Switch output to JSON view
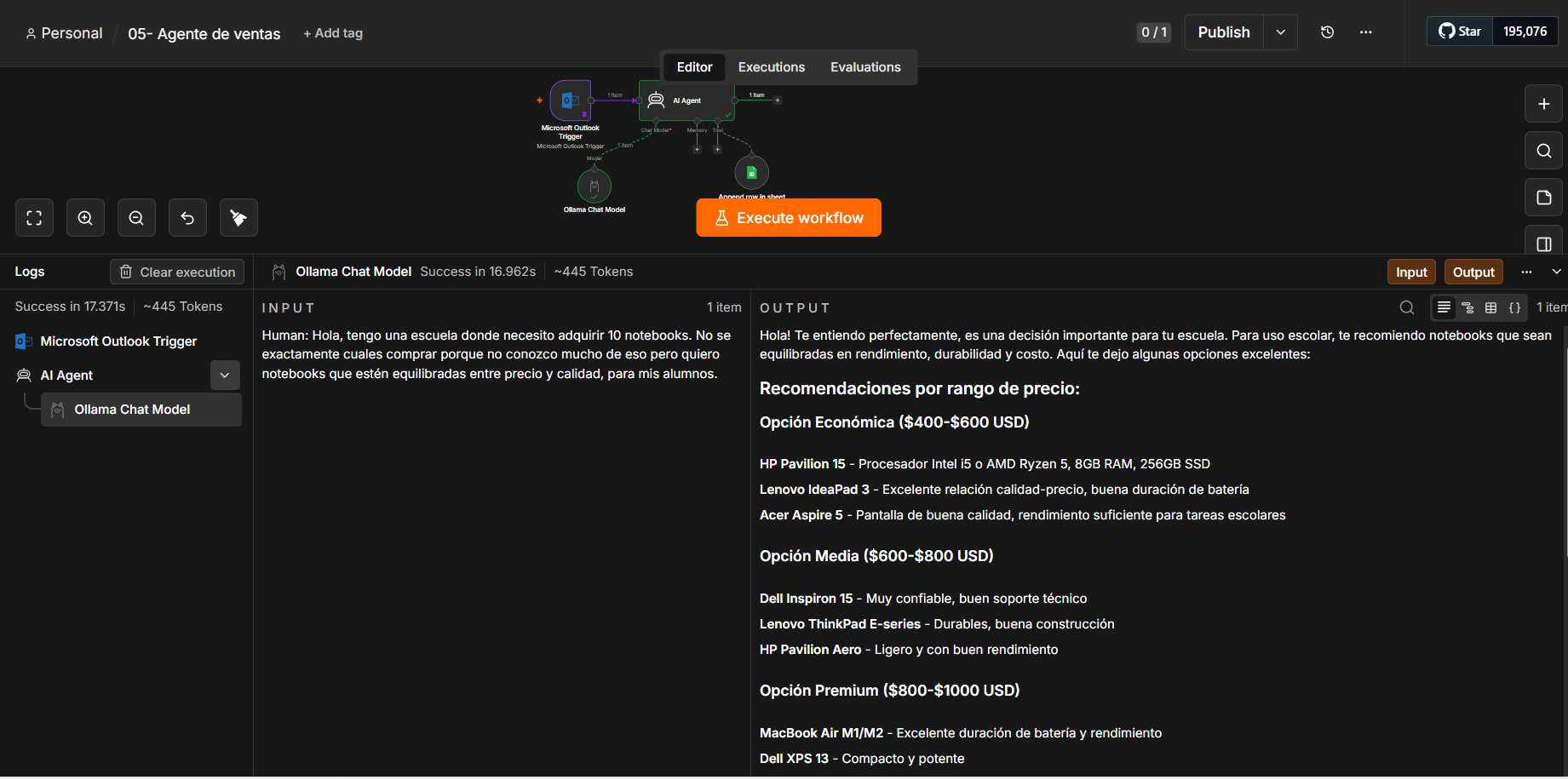 (x=1514, y=307)
